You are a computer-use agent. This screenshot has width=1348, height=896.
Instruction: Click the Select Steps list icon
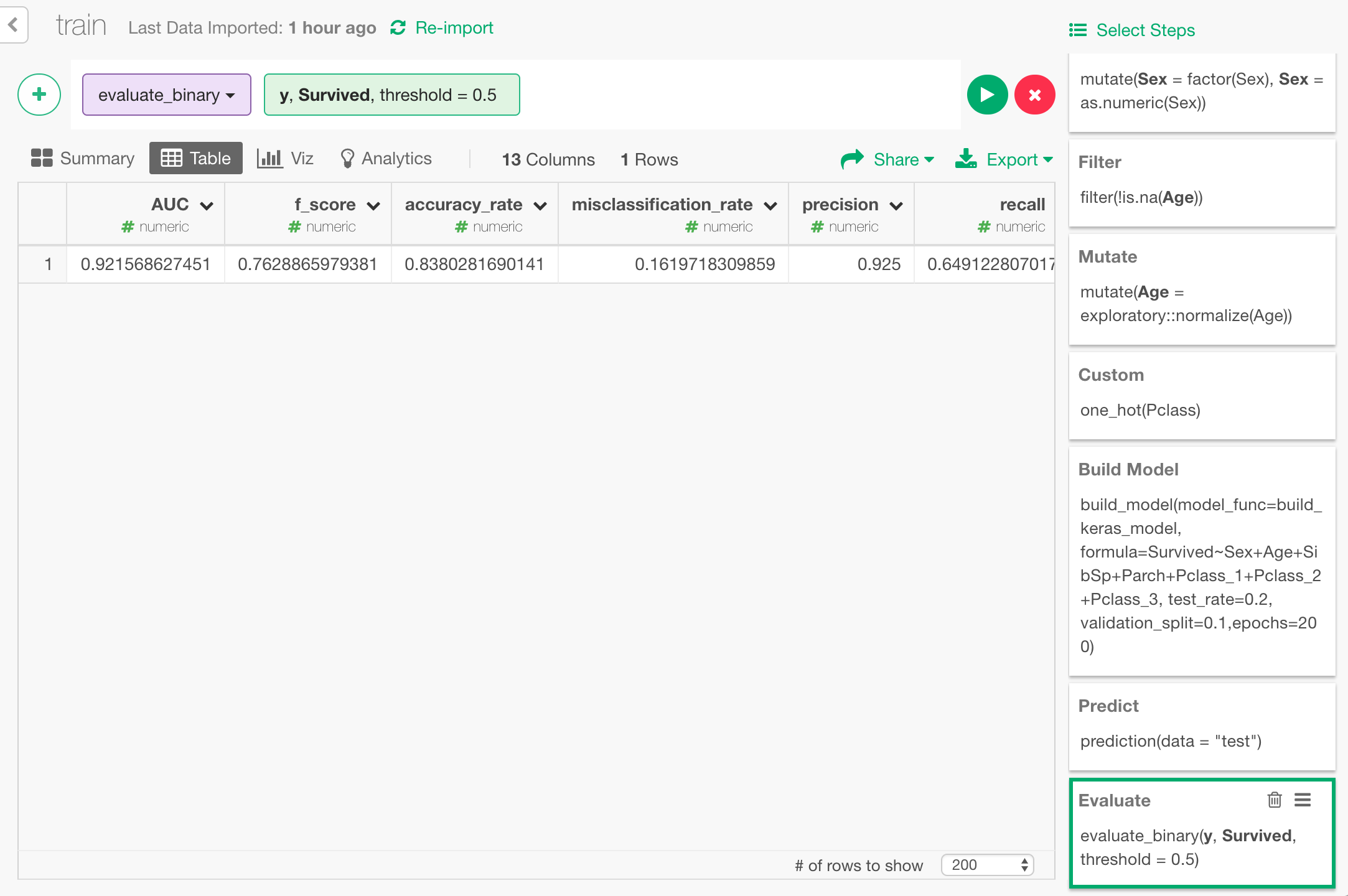point(1078,30)
